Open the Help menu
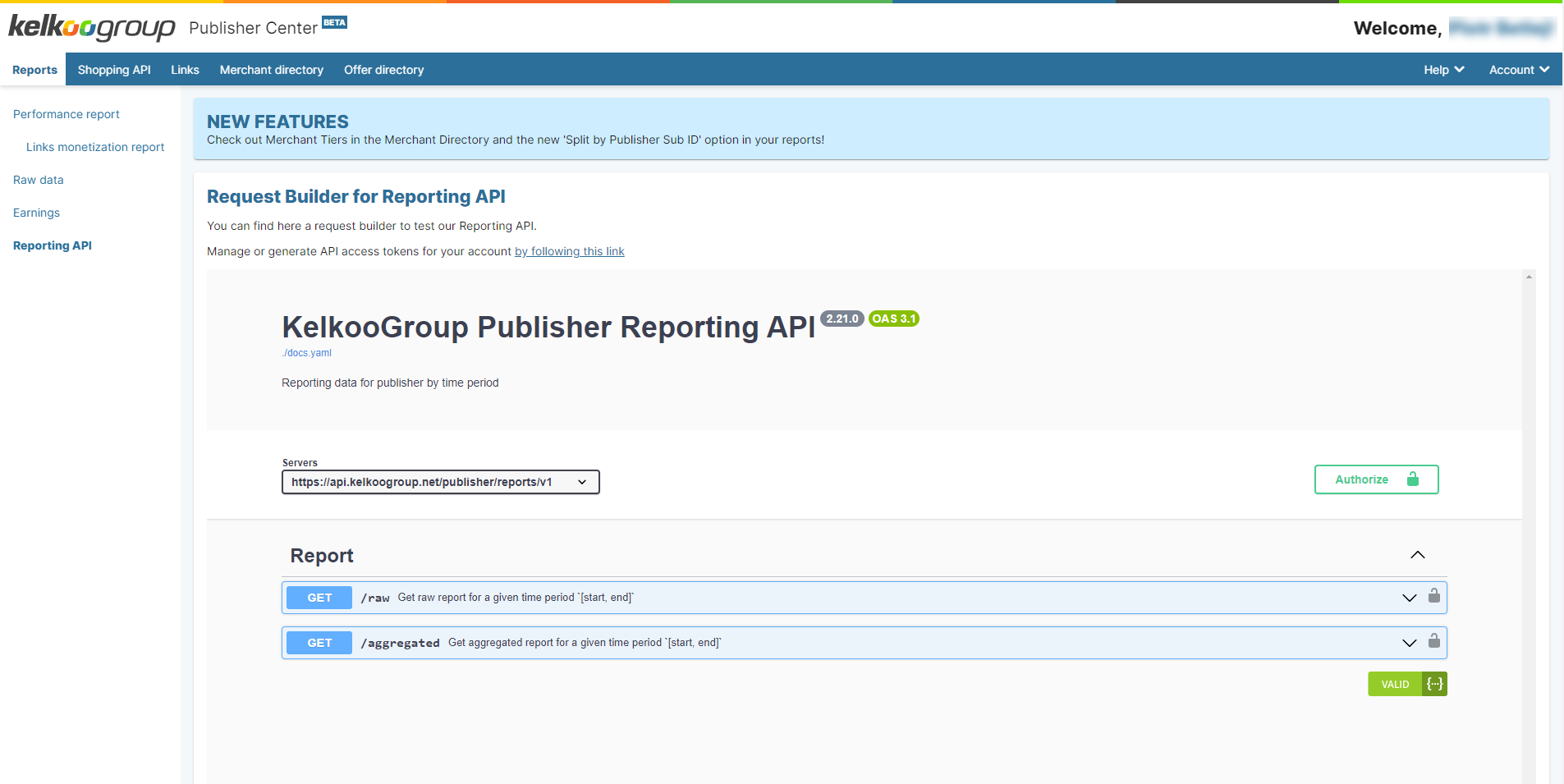1564x784 pixels. pos(1443,70)
